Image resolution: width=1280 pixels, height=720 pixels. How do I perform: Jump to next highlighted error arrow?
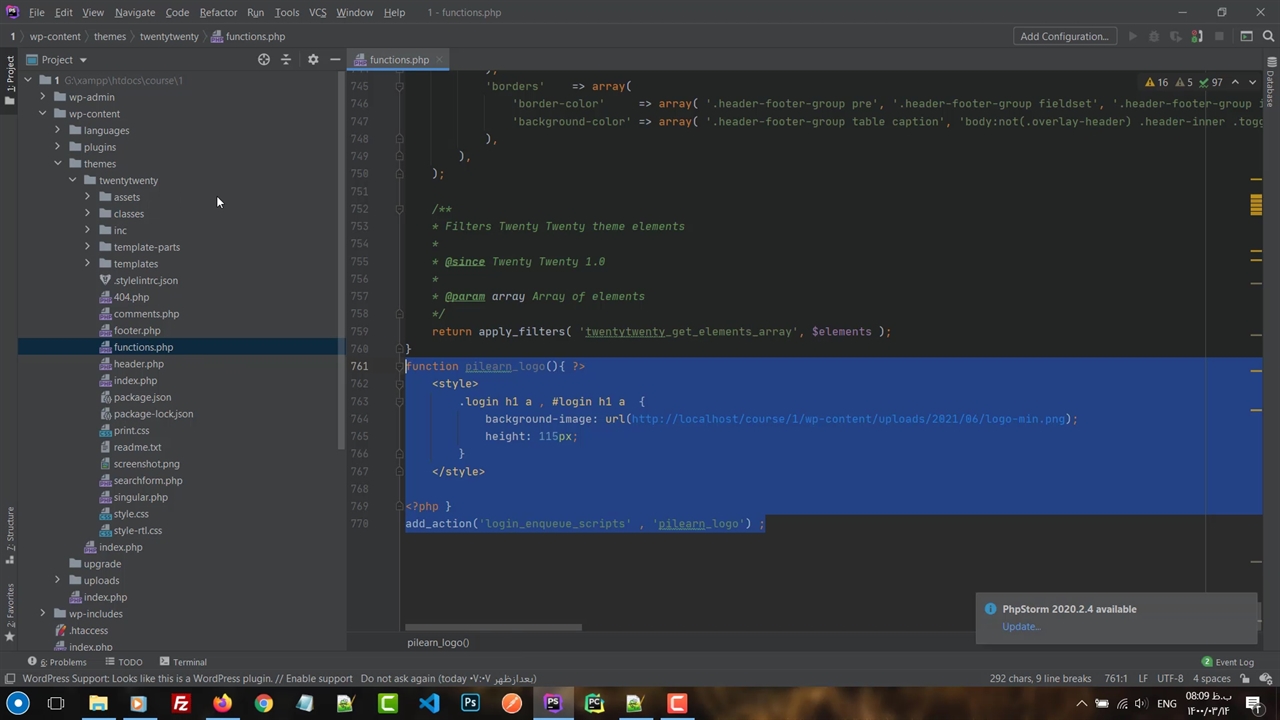1253,83
